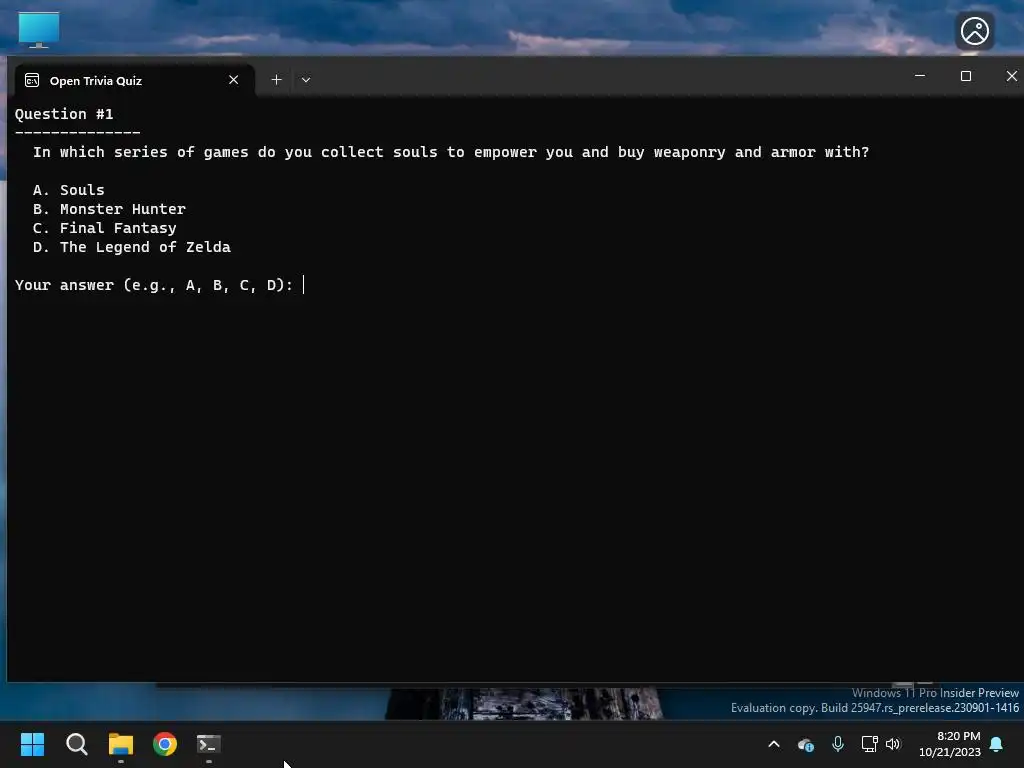The width and height of the screenshot is (1024, 768).
Task: Click the 'B. Monster Hunter' answer text
Action: [x=109, y=209]
